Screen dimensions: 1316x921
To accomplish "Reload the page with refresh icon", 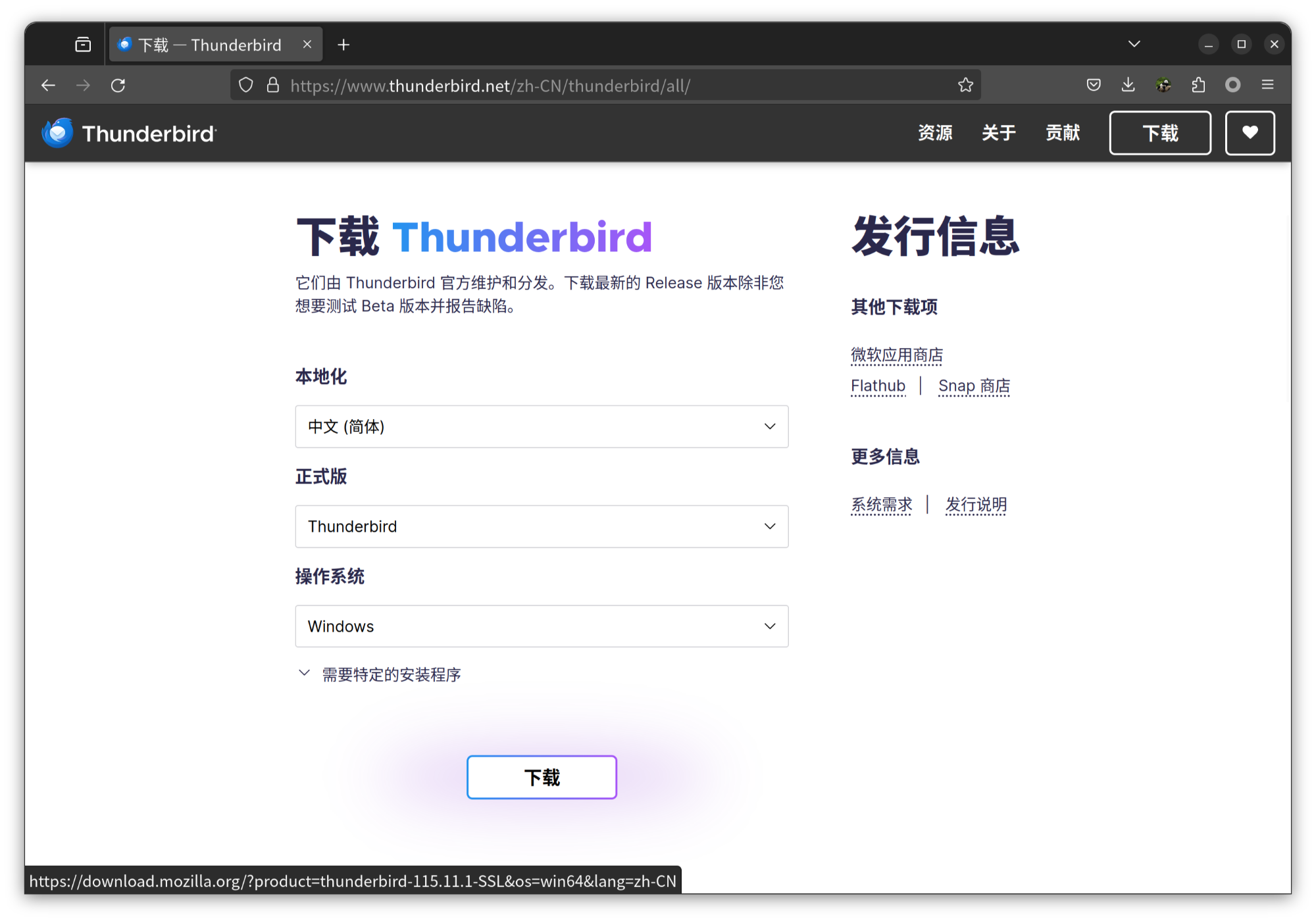I will coord(118,86).
